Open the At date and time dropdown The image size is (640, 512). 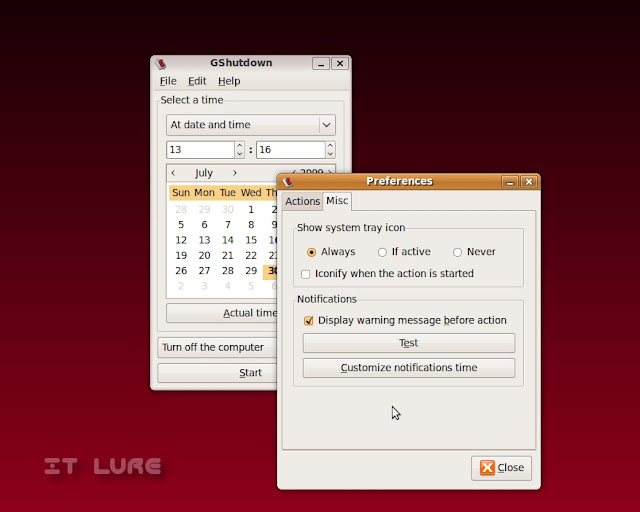[251, 125]
